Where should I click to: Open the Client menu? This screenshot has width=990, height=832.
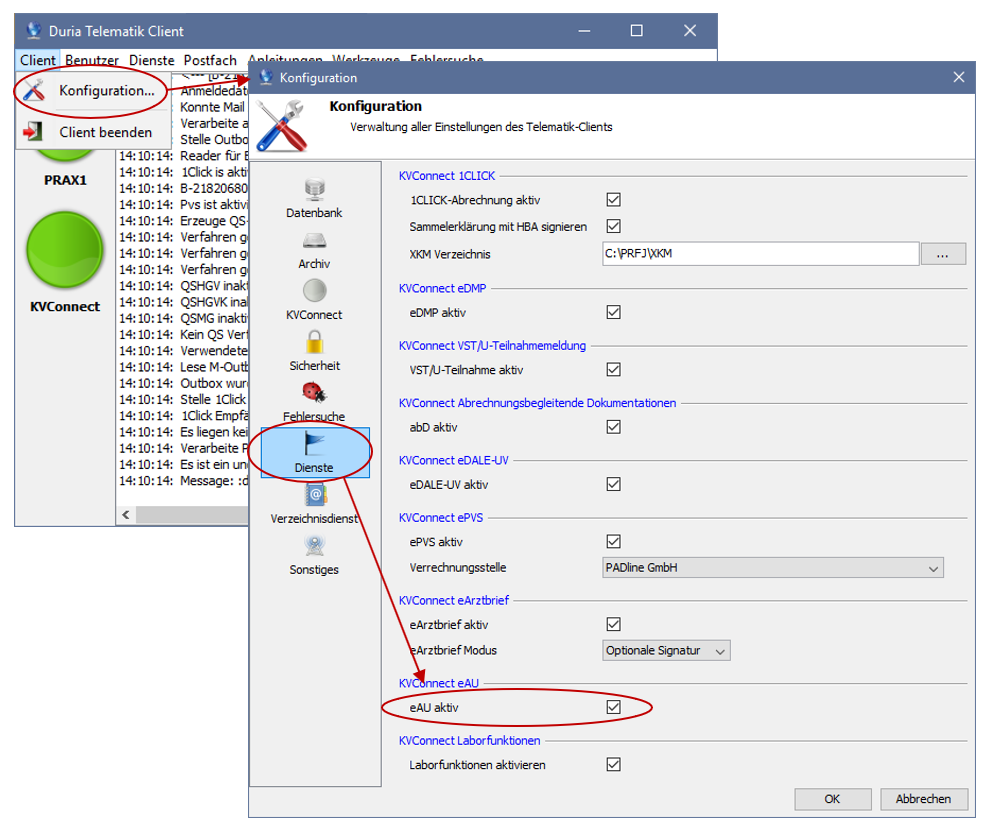pyautogui.click(x=37, y=60)
